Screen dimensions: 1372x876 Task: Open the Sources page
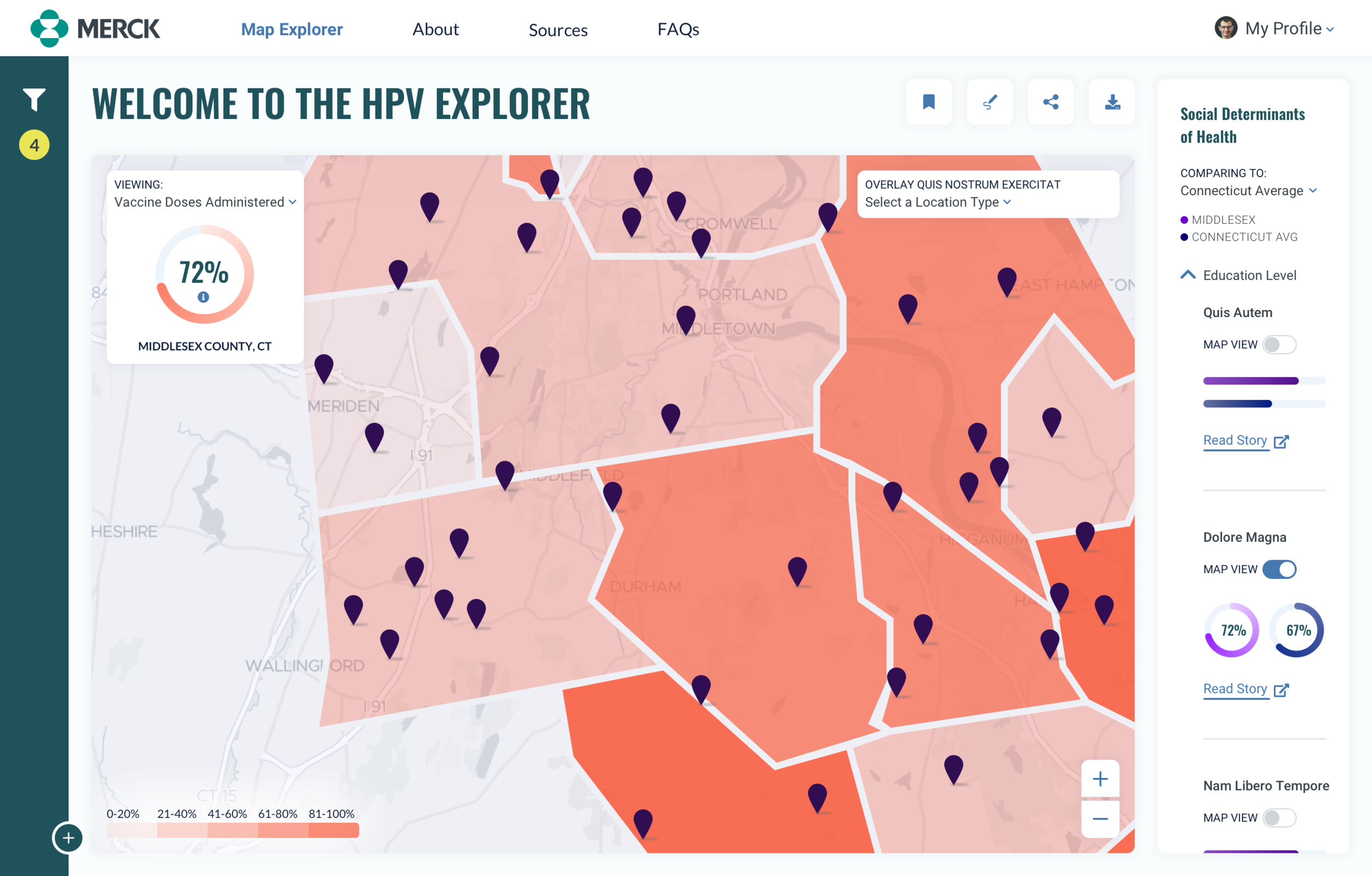click(558, 30)
